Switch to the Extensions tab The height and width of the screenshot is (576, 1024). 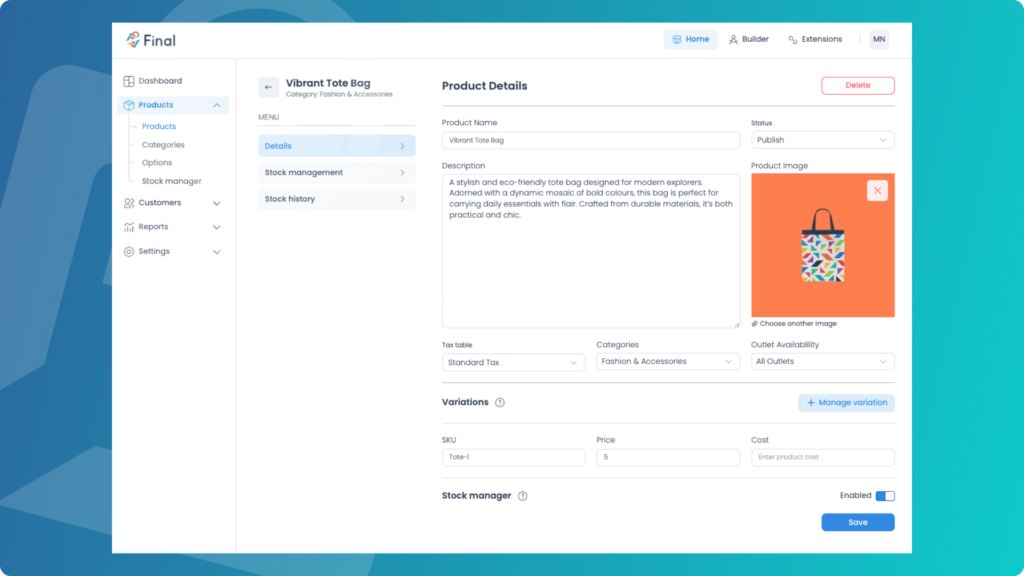(x=815, y=39)
